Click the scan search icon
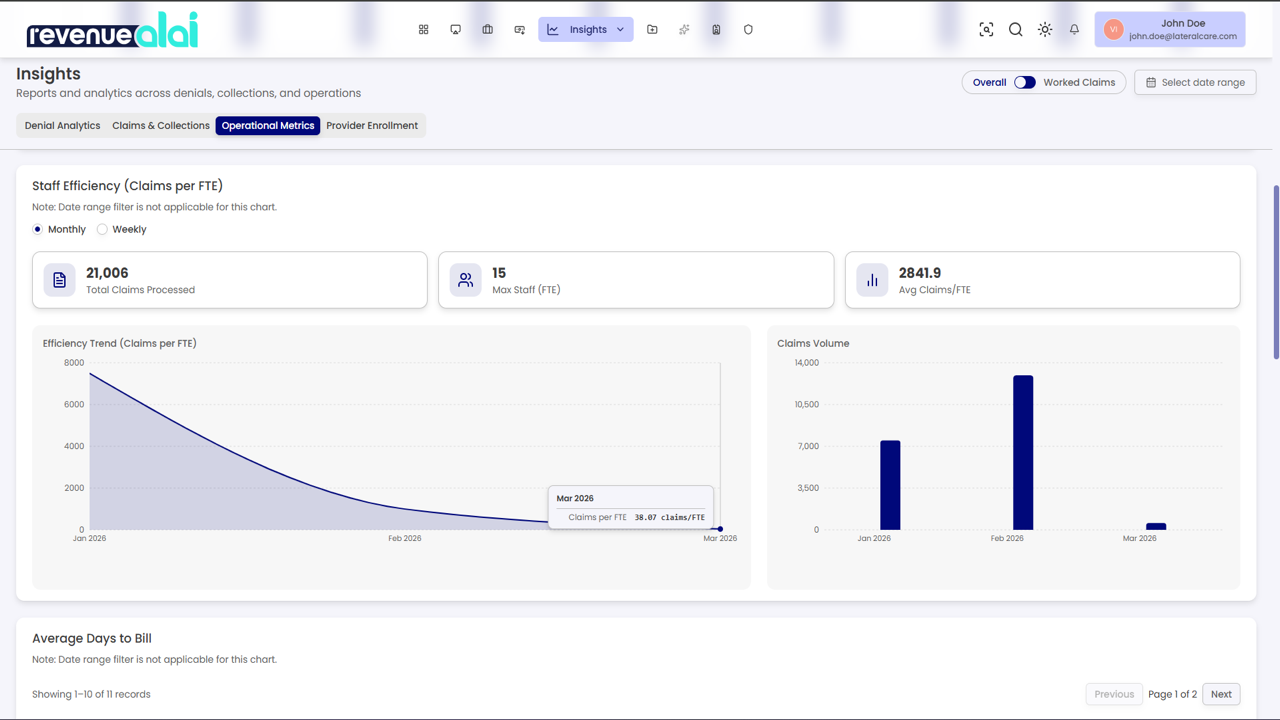 click(x=986, y=30)
